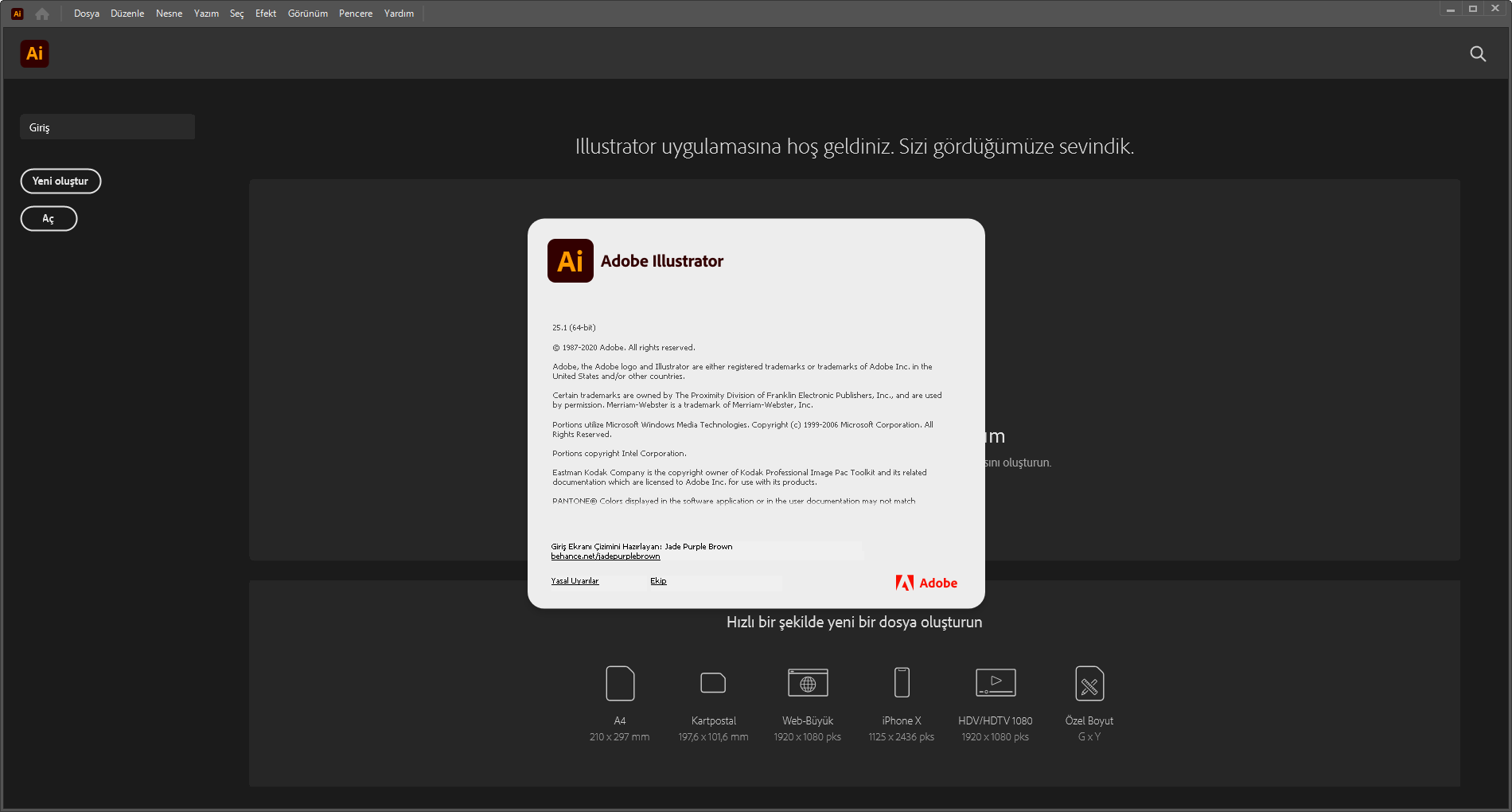Select the A4 document preset icon
This screenshot has height=812, width=1512.
coord(620,683)
